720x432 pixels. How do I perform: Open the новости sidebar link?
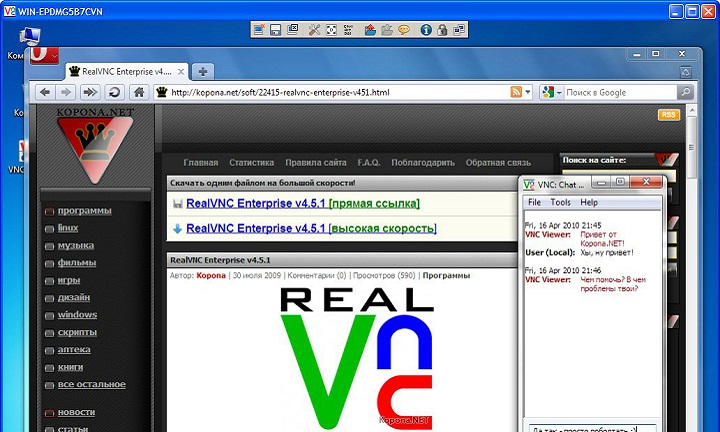(x=76, y=413)
